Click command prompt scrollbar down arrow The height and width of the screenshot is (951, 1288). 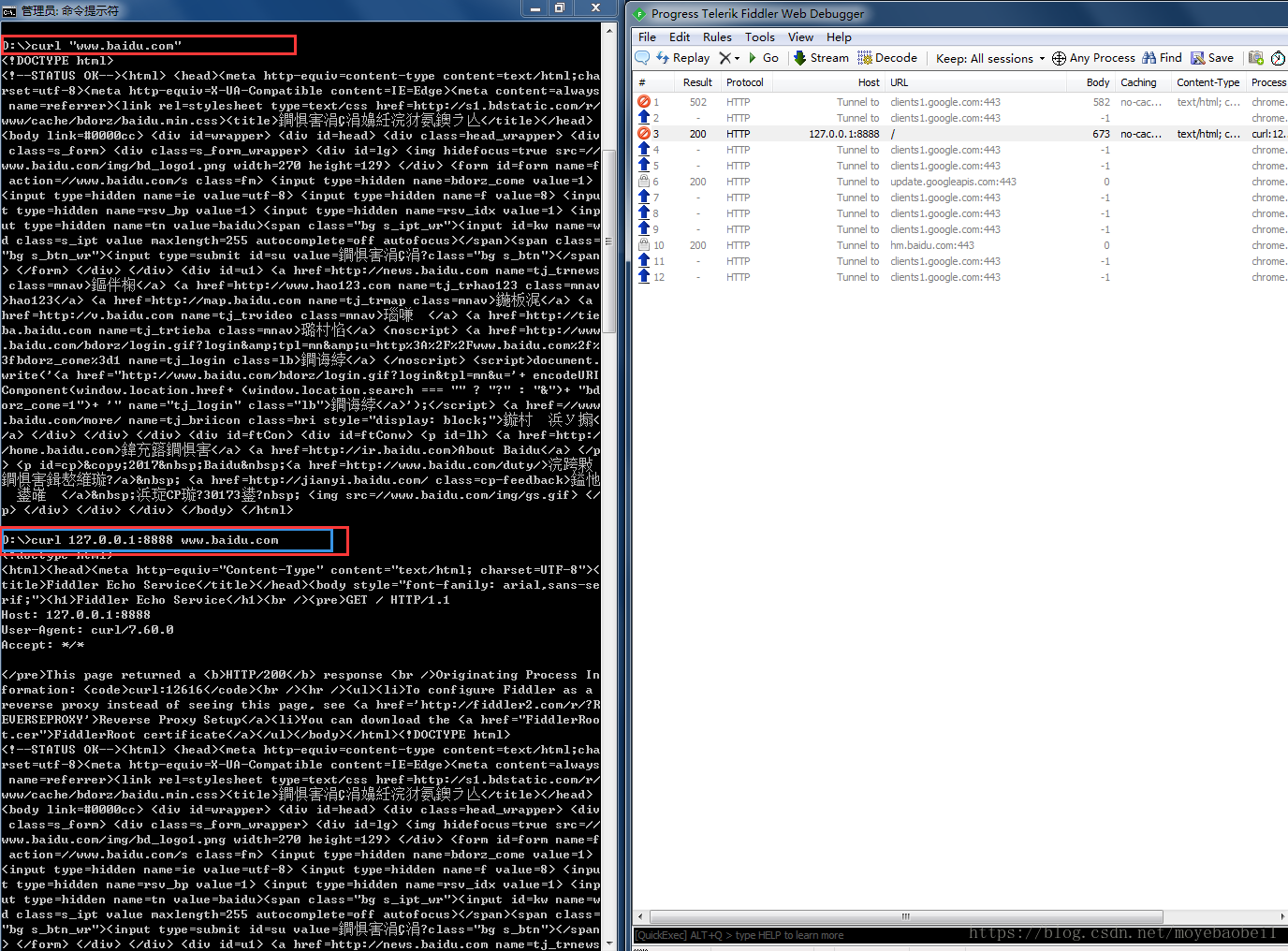pos(609,944)
